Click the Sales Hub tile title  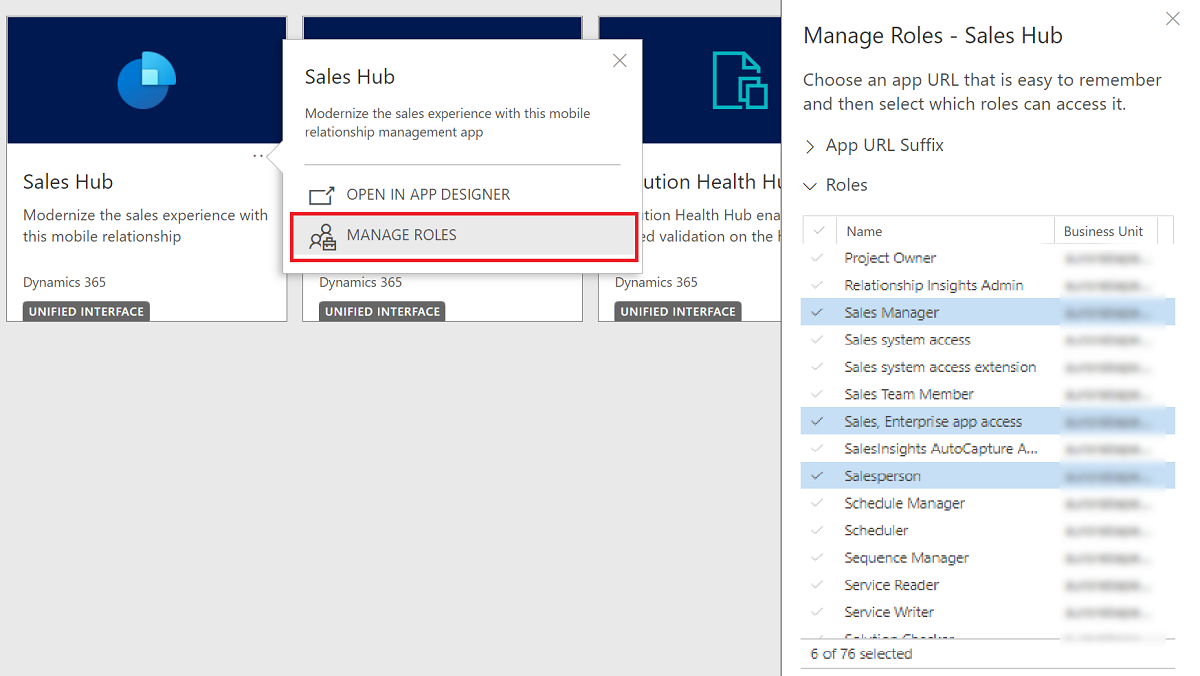click(x=68, y=182)
